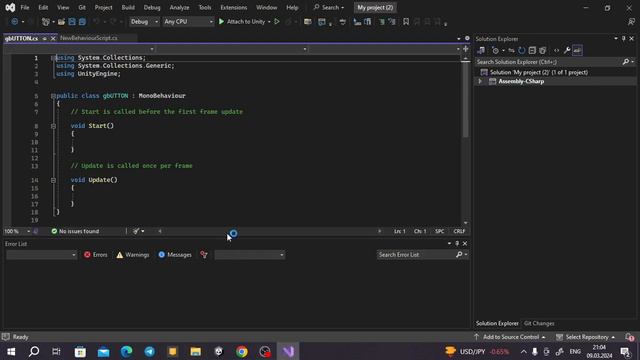This screenshot has width=640, height=360.
Task: Click the editor settings gear icon near tabs
Action: (467, 38)
